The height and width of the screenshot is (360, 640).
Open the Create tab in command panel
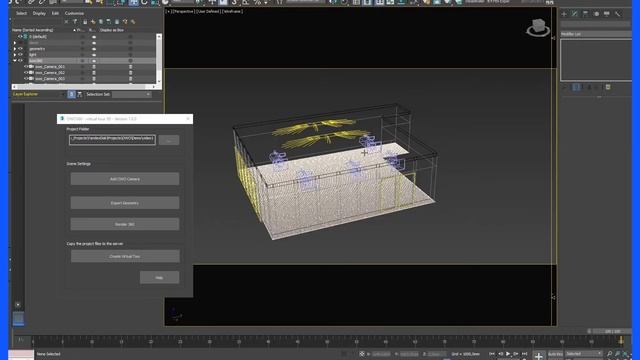564,14
